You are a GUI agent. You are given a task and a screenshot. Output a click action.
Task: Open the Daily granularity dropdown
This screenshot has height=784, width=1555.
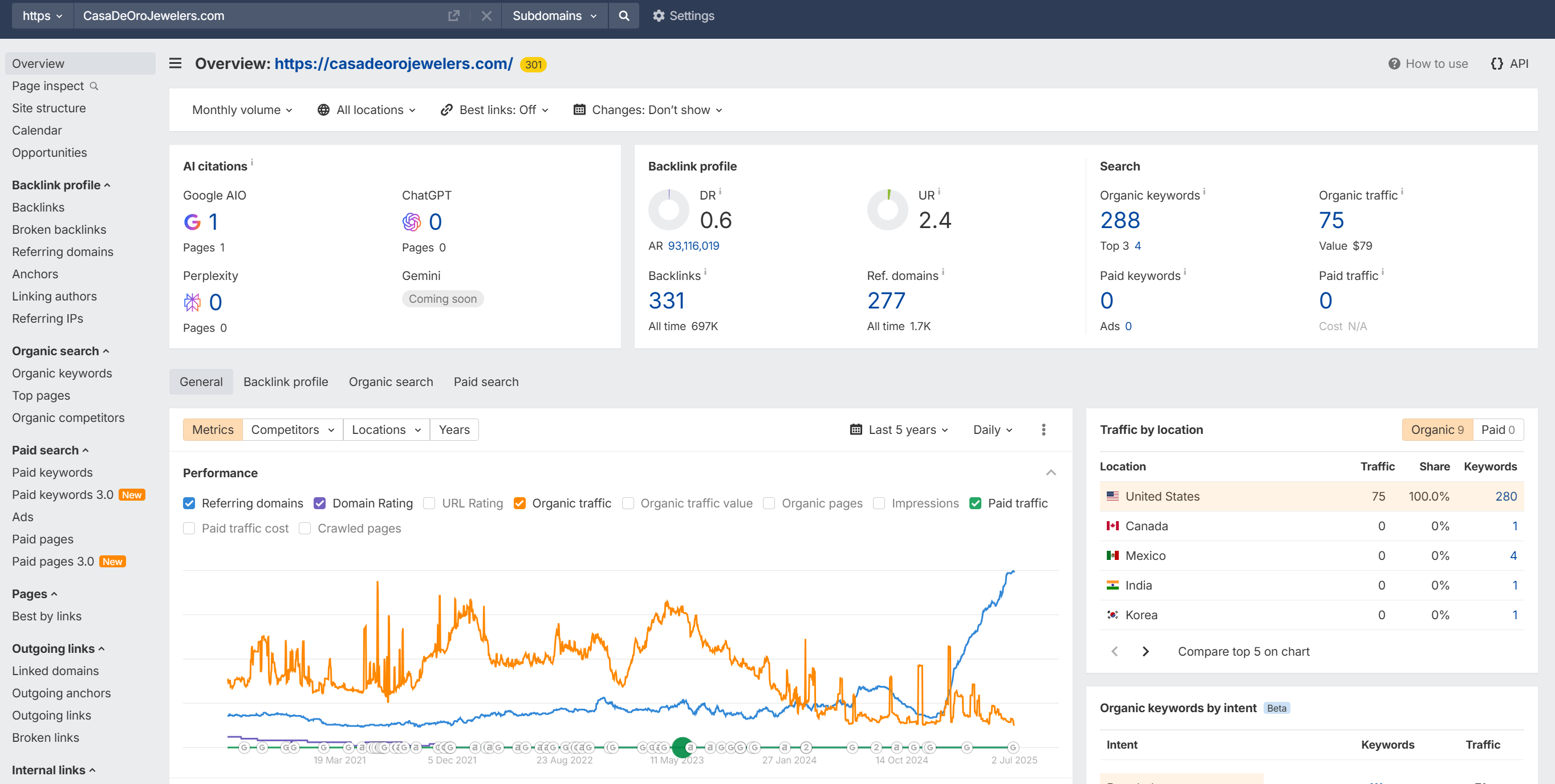coord(993,430)
